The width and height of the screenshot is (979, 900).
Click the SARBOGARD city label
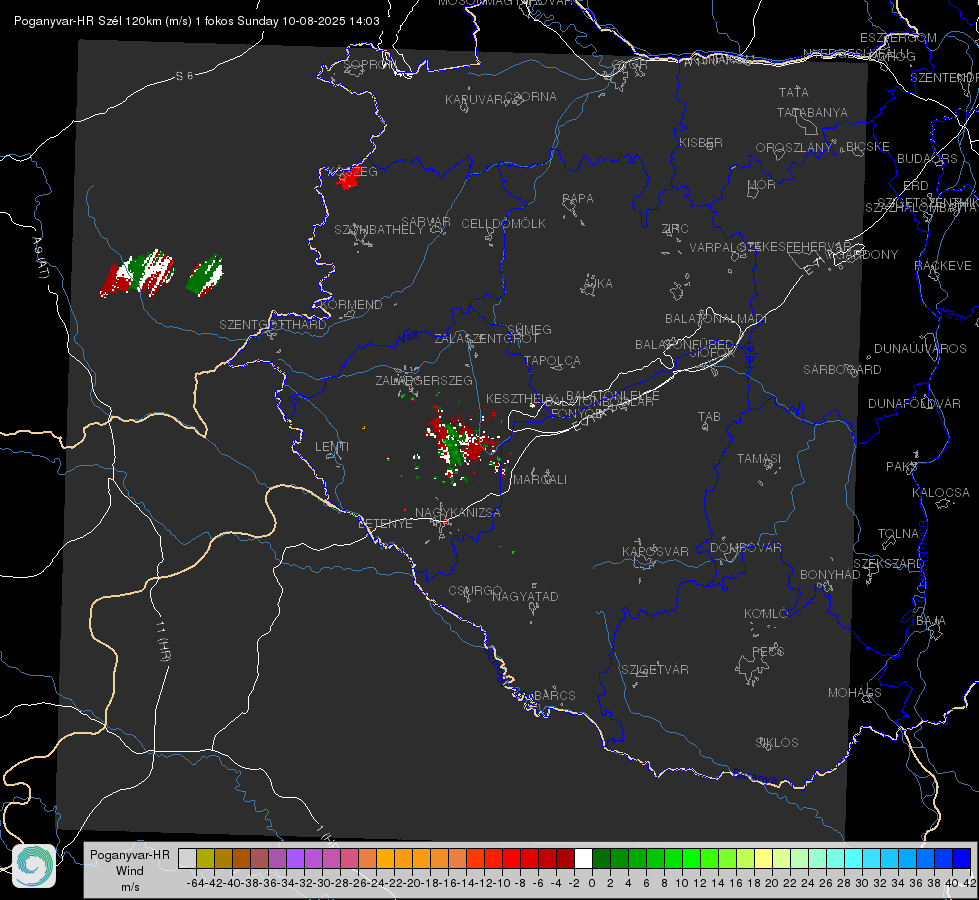[842, 370]
